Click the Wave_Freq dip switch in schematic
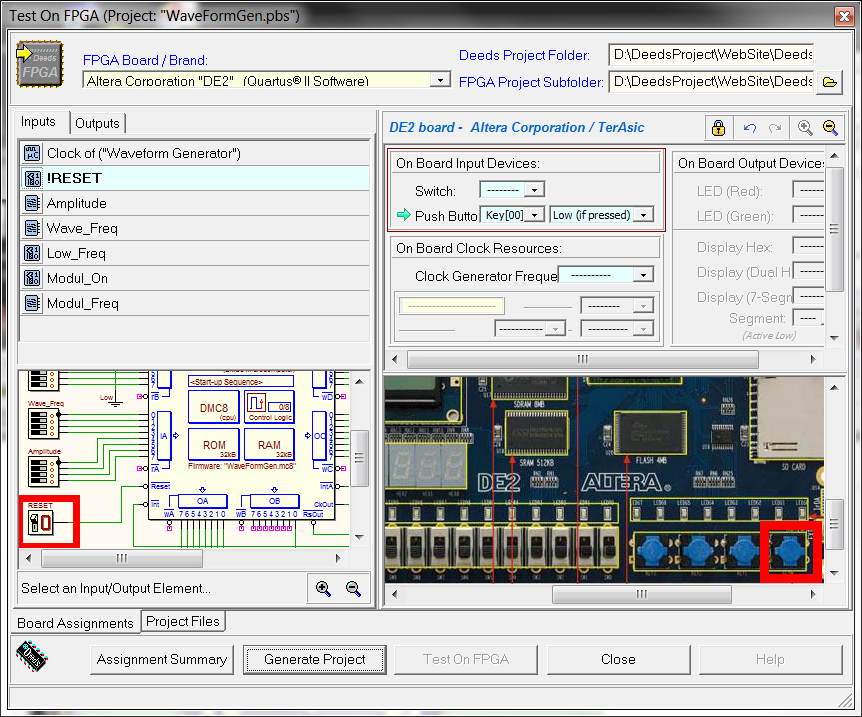 (x=44, y=424)
